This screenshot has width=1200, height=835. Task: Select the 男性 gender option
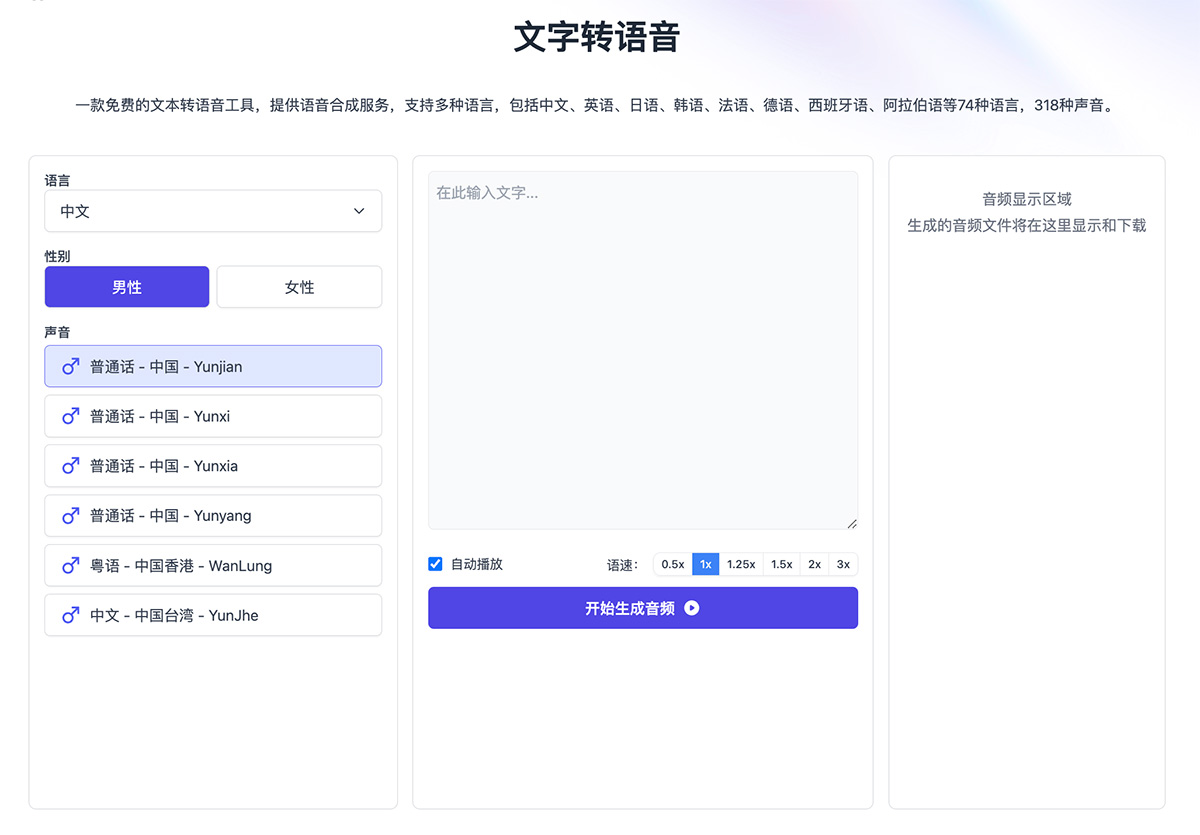(x=127, y=287)
